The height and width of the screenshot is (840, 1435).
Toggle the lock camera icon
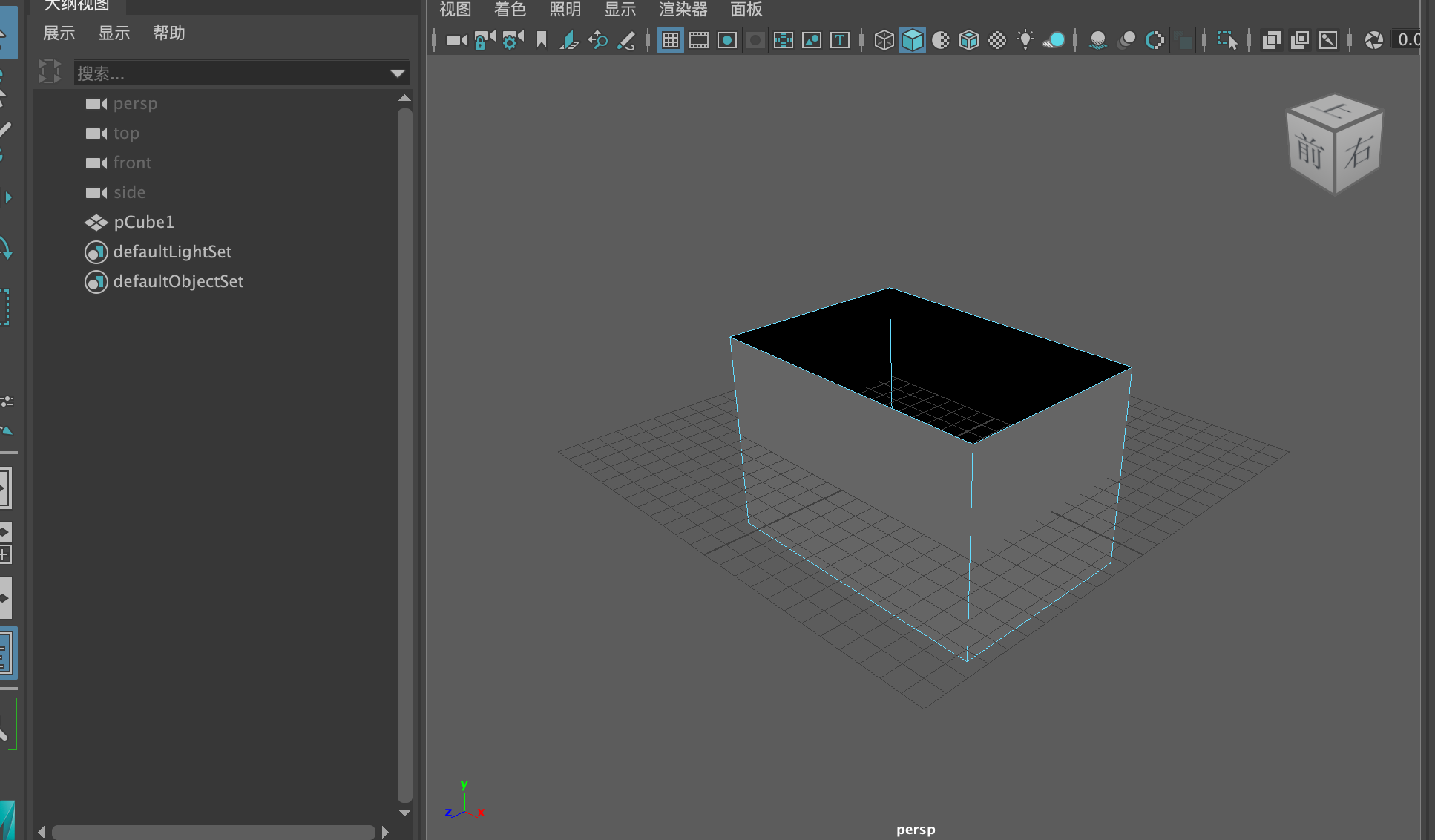pyautogui.click(x=484, y=40)
